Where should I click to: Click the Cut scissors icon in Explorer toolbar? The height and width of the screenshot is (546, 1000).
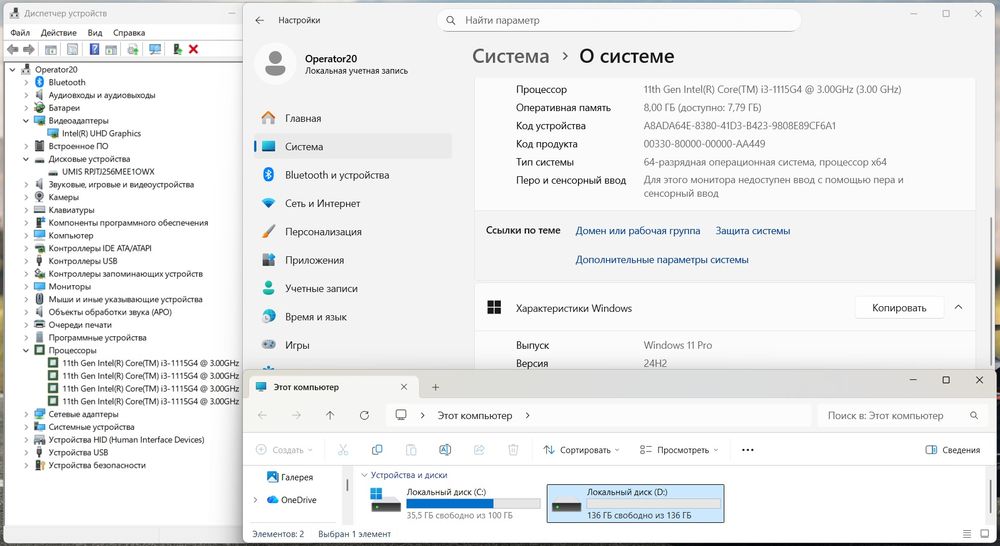(343, 450)
